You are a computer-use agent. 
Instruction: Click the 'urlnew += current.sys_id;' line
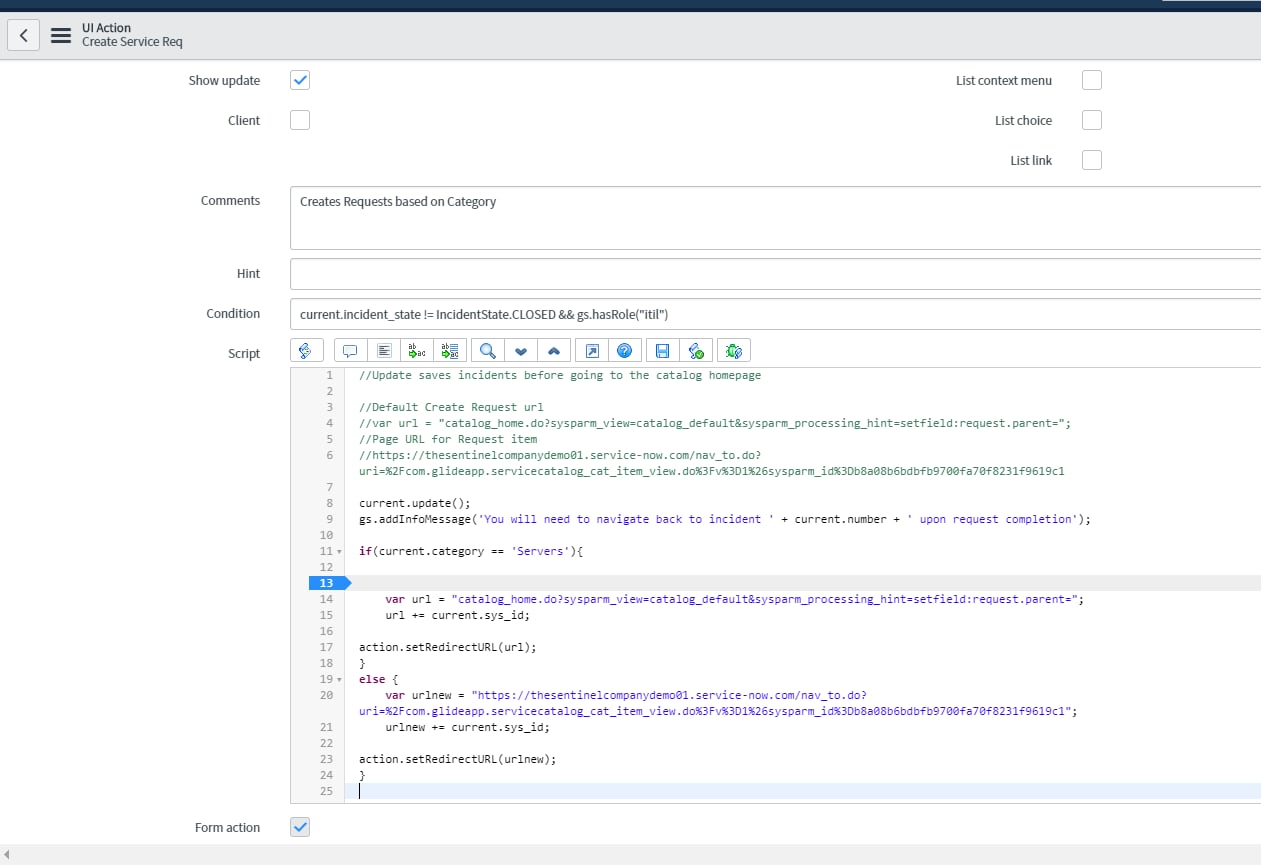click(x=467, y=727)
